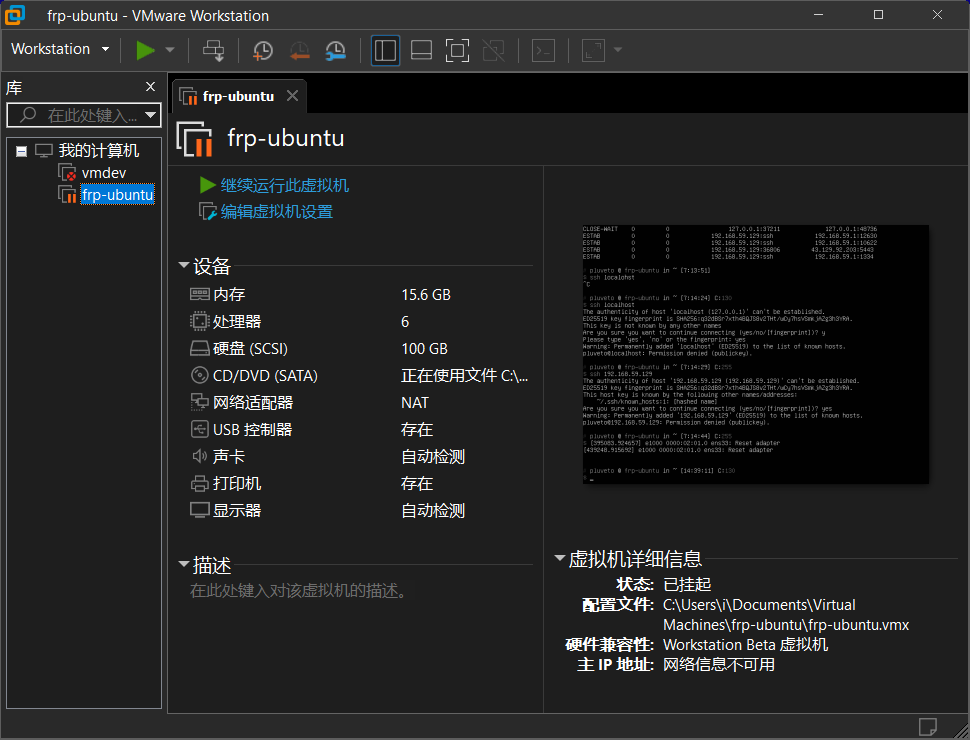Open the CD/DVD (SATA) device entry
This screenshot has width=970, height=740.
pyautogui.click(x=265, y=376)
